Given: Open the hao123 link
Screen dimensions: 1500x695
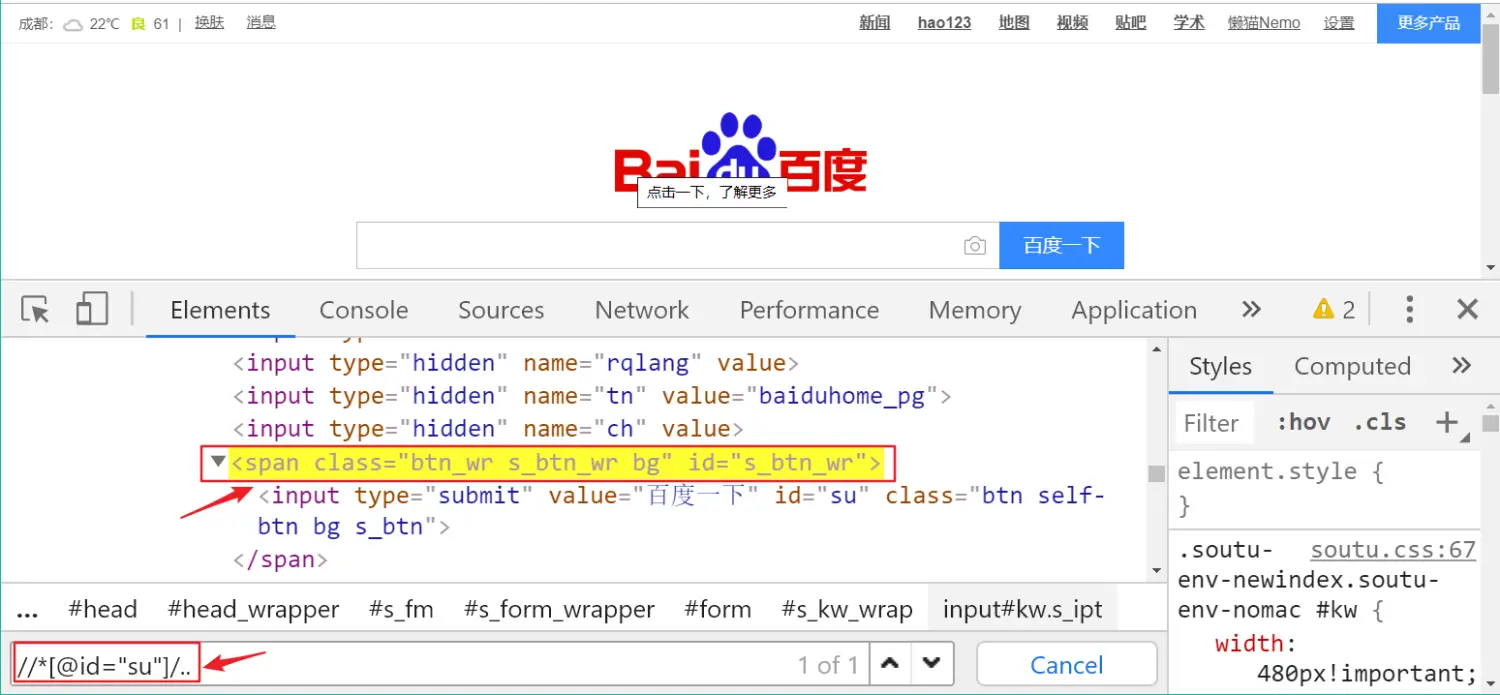Looking at the screenshot, I should tap(945, 23).
